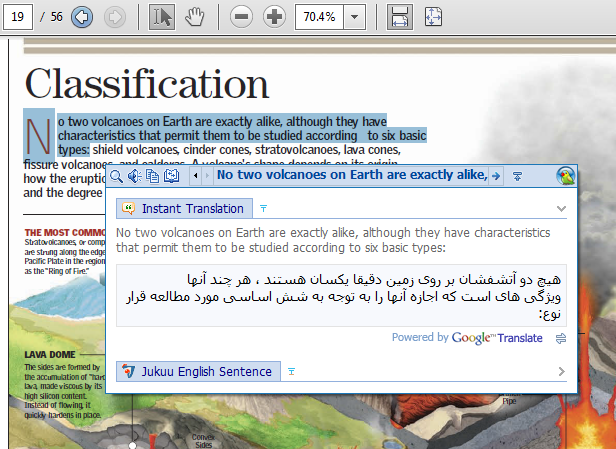Go to the previous page
Viewport: 616px width, 449px height.
point(82,17)
